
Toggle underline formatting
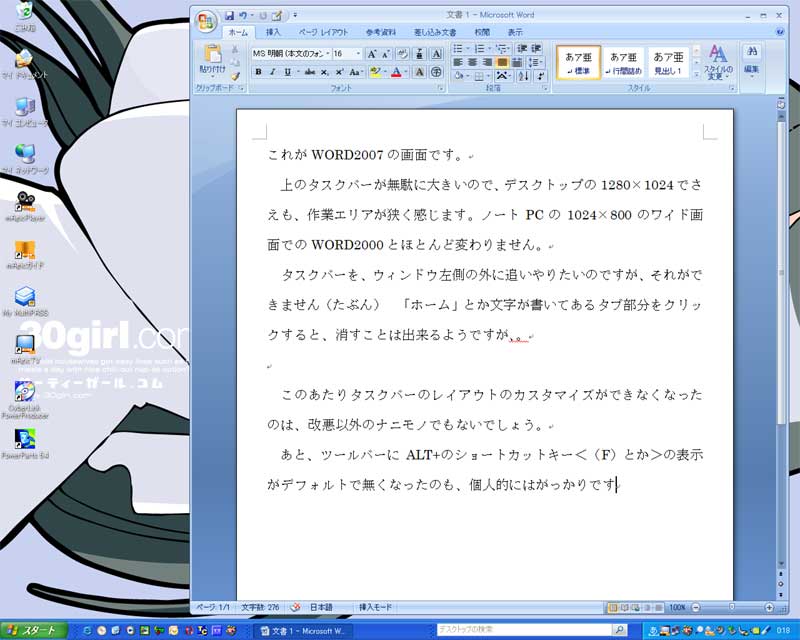[288, 72]
